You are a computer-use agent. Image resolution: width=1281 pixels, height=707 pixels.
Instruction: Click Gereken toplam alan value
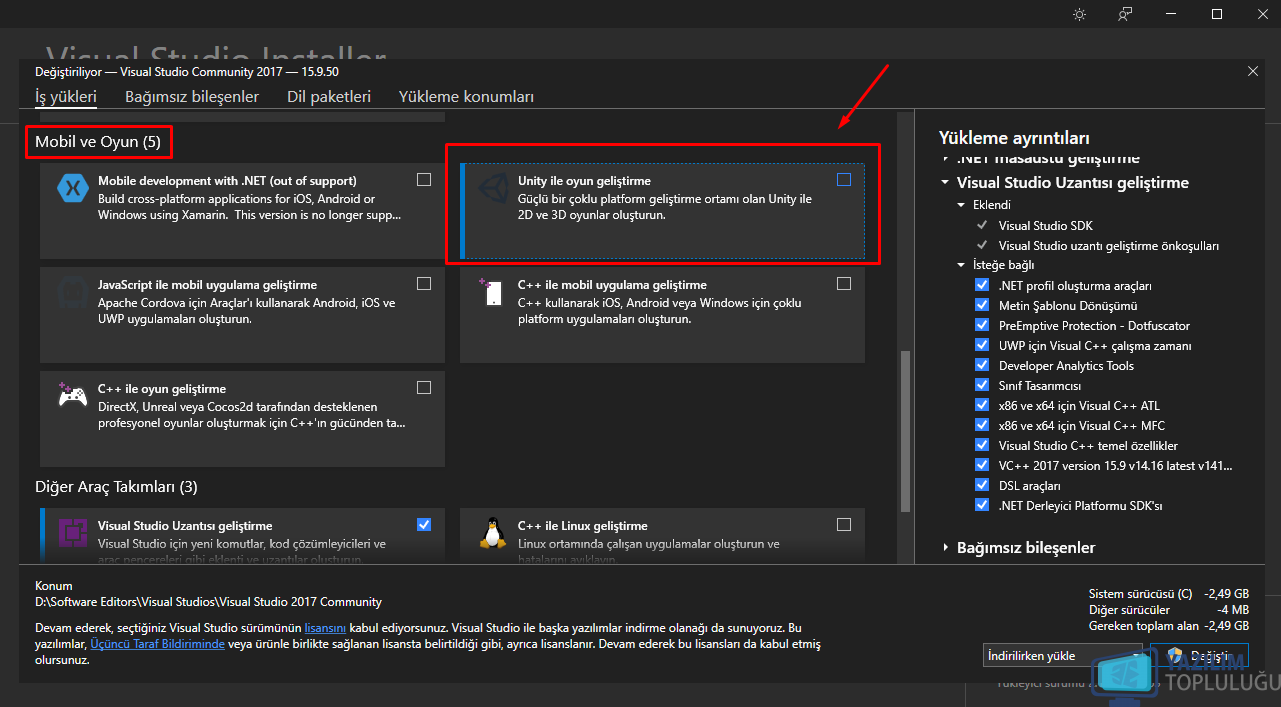pyautogui.click(x=1226, y=626)
